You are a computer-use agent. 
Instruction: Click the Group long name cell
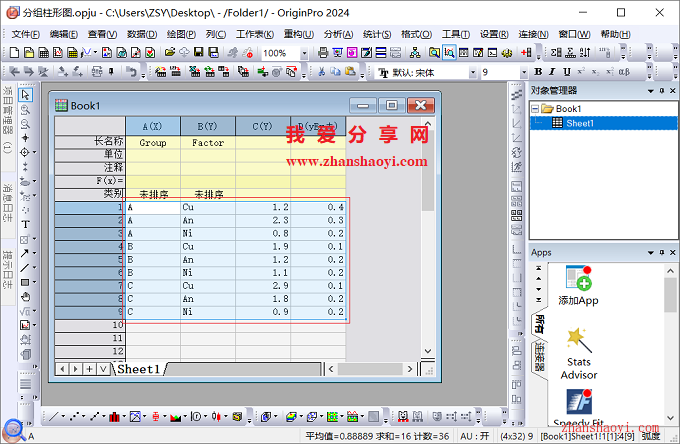(x=153, y=143)
